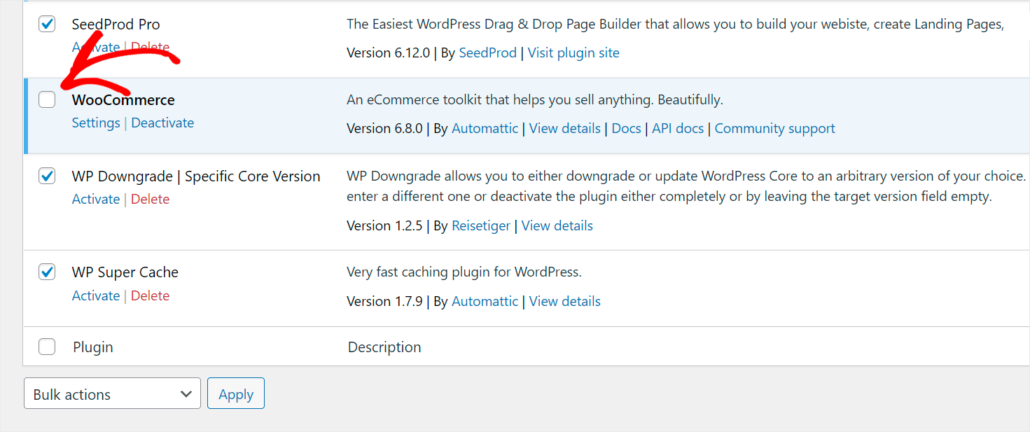The height and width of the screenshot is (432, 1030).
Task: Delete WP Downgrade plugin
Action: (150, 199)
